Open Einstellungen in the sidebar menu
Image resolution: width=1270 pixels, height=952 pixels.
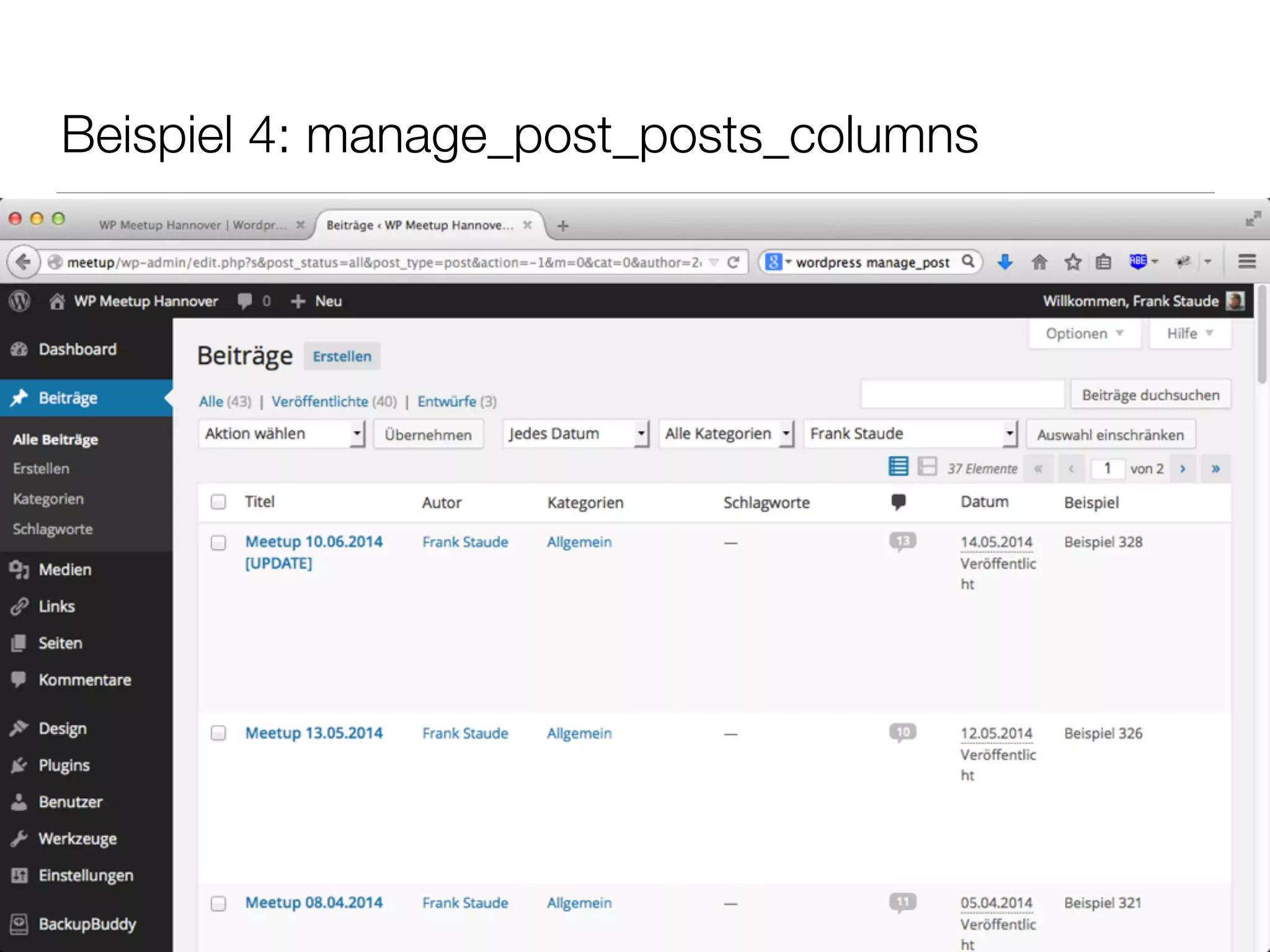[86, 875]
